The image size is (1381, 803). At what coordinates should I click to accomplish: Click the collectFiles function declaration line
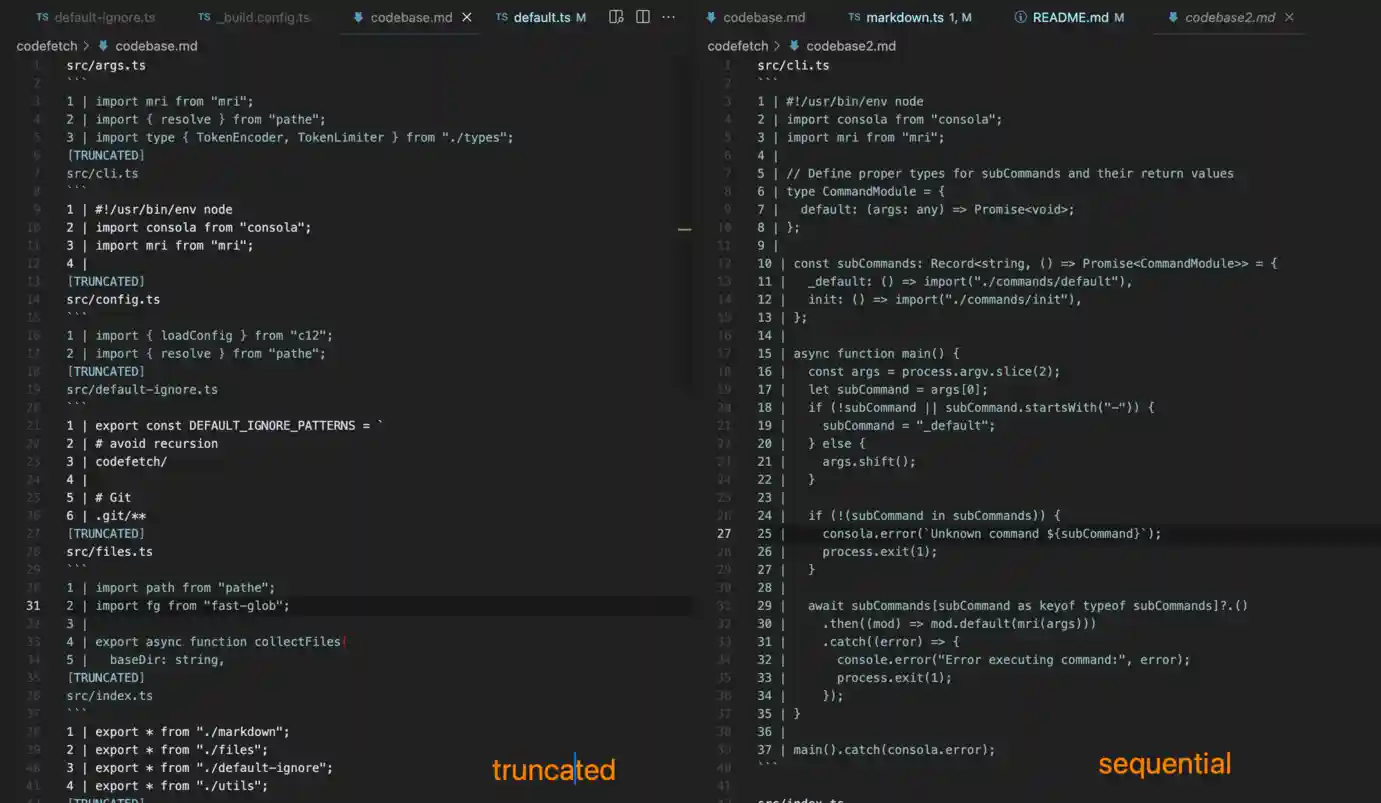click(206, 642)
